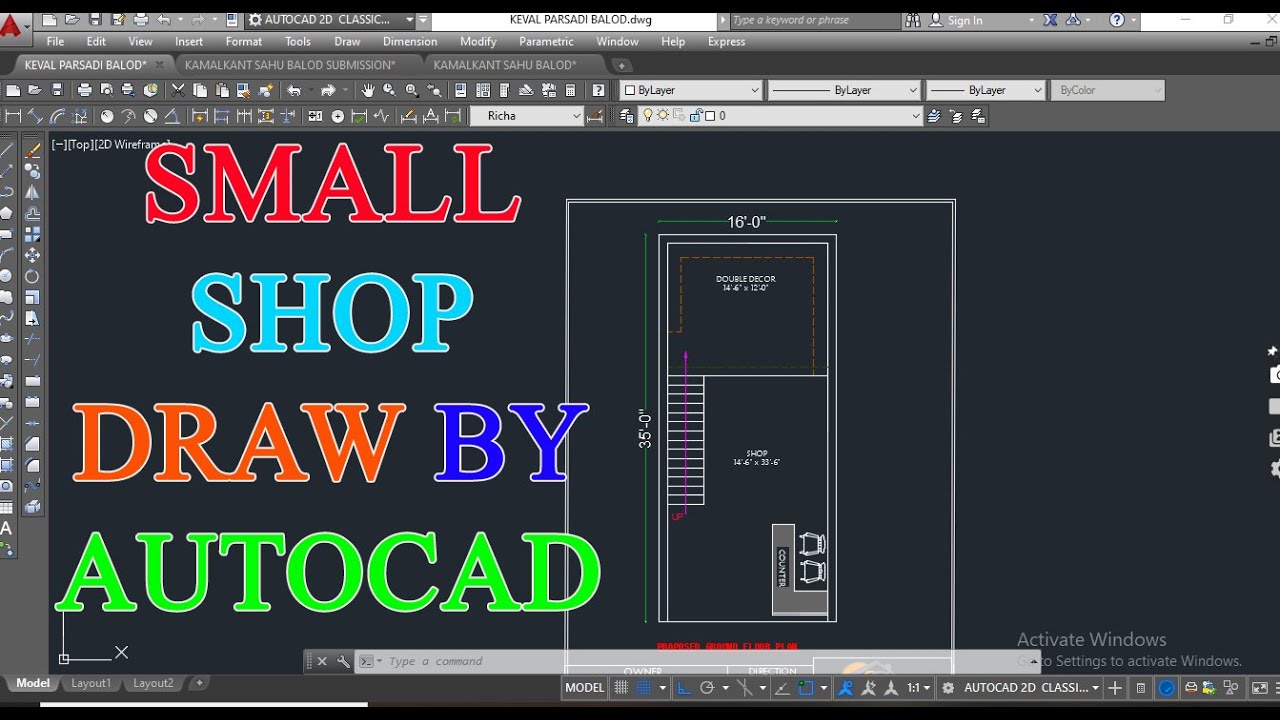The image size is (1280, 720).
Task: Toggle object snap tracking
Action: tap(782, 688)
